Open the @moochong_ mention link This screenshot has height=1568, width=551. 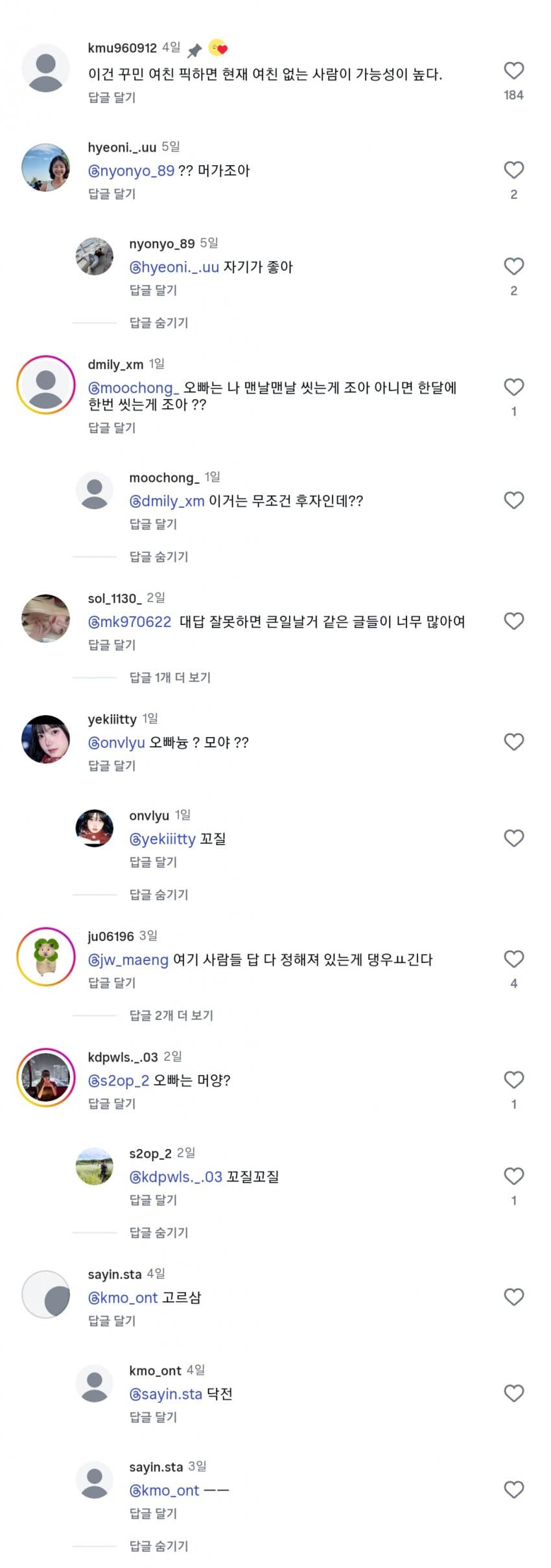133,388
